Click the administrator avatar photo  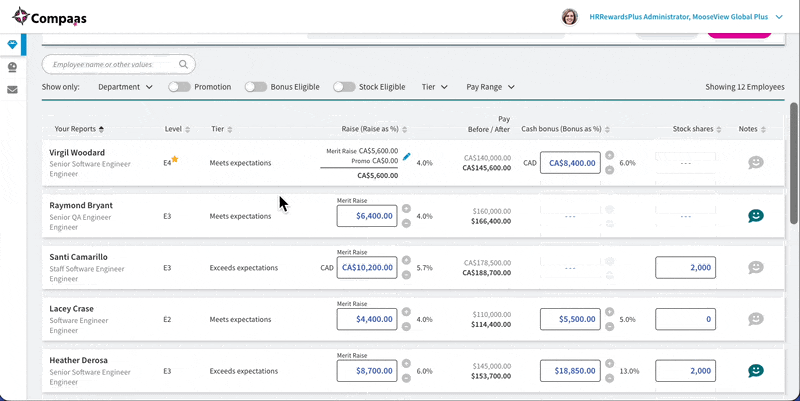tap(569, 17)
